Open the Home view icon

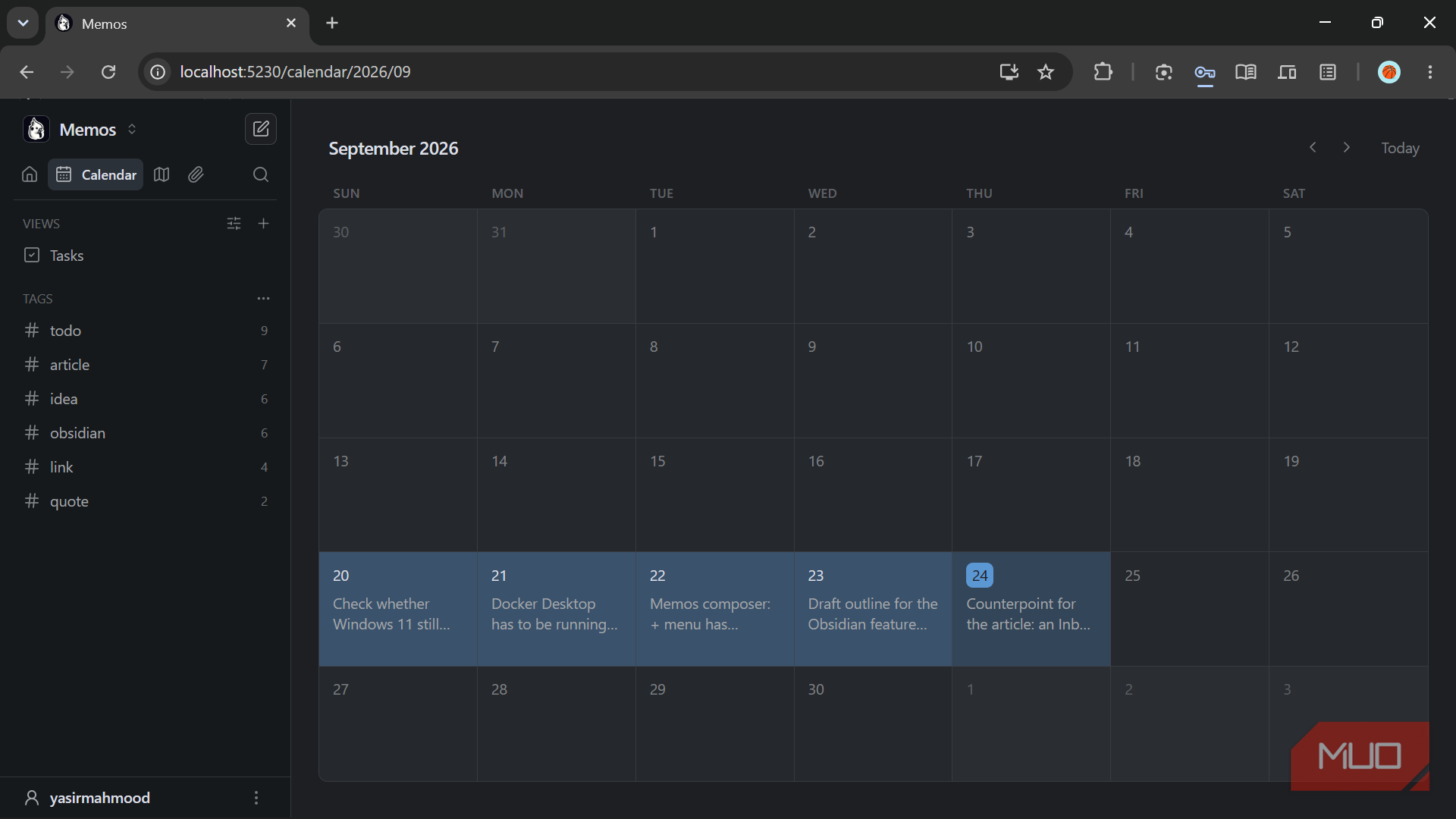(30, 174)
